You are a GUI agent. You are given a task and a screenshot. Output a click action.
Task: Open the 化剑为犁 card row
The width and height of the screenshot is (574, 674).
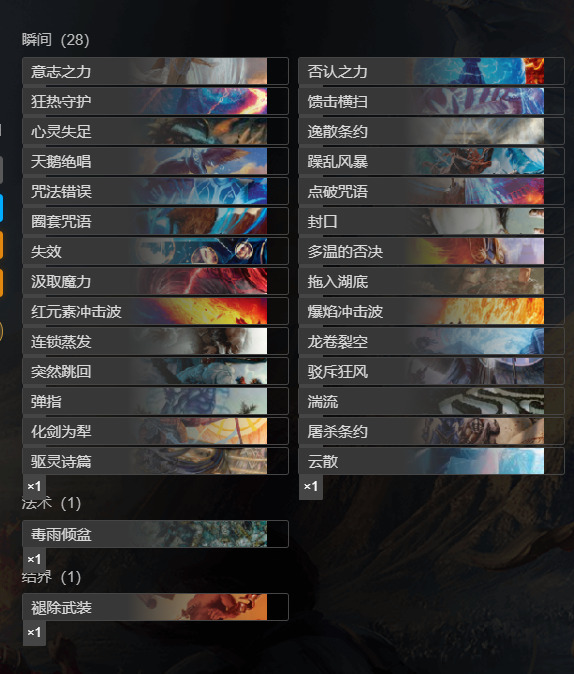155,431
